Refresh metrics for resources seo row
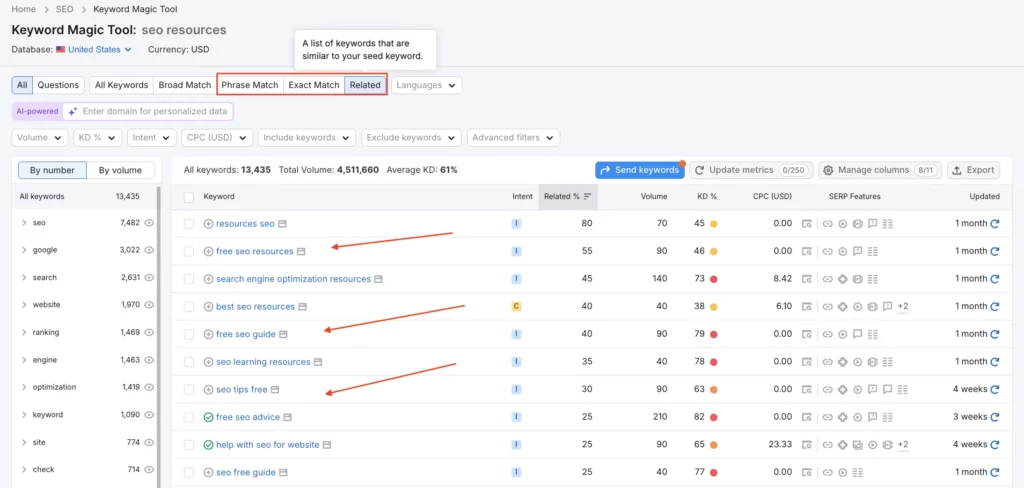1024x488 pixels. 995,223
